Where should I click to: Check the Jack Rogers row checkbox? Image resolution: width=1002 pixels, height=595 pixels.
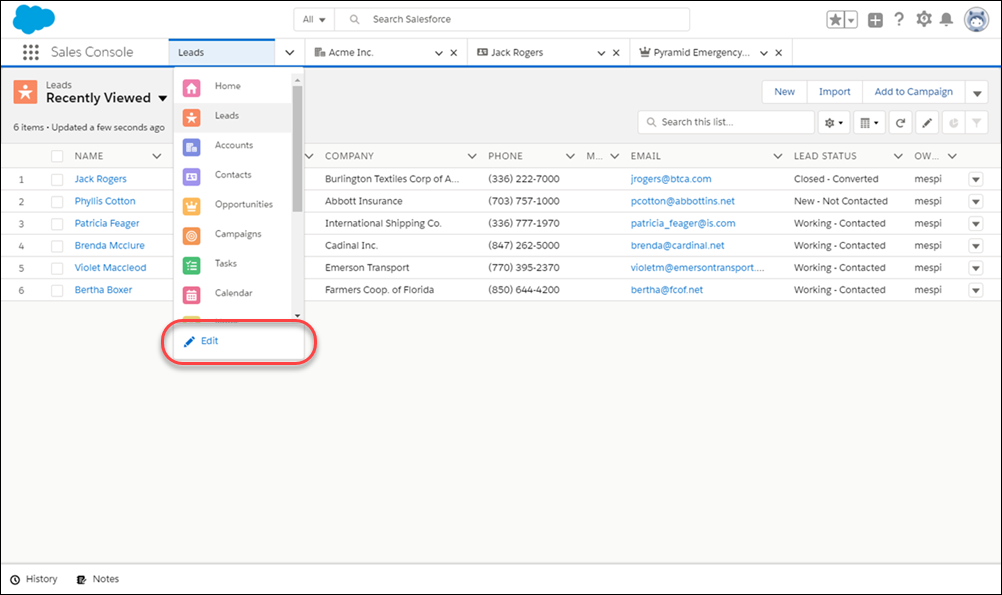coord(57,180)
